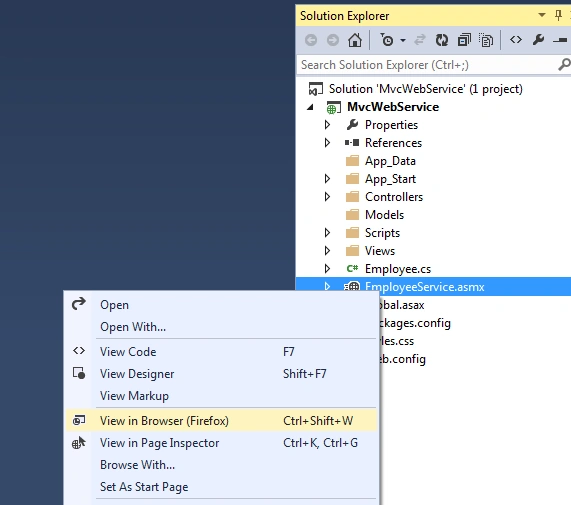Viewport: 571px width, 505px height.
Task: Select the partially hidden web.config file
Action: [402, 359]
